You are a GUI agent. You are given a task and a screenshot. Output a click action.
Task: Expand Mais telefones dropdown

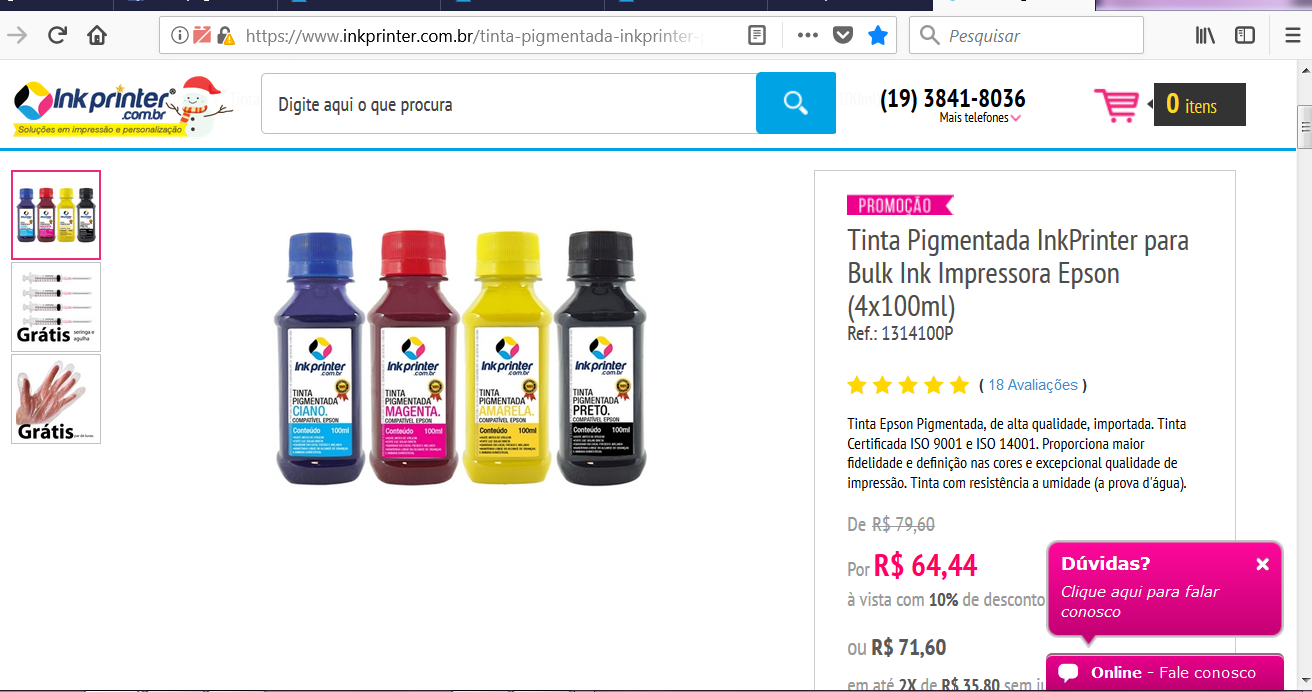pyautogui.click(x=979, y=118)
